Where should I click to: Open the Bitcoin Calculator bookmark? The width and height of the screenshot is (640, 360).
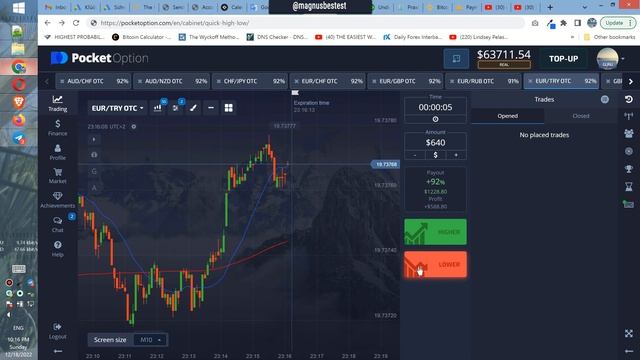click(141, 37)
